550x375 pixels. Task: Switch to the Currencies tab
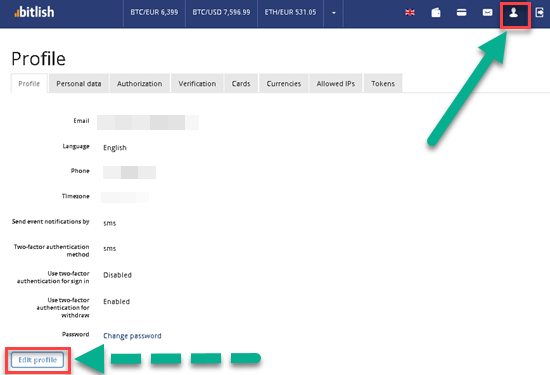tap(284, 83)
